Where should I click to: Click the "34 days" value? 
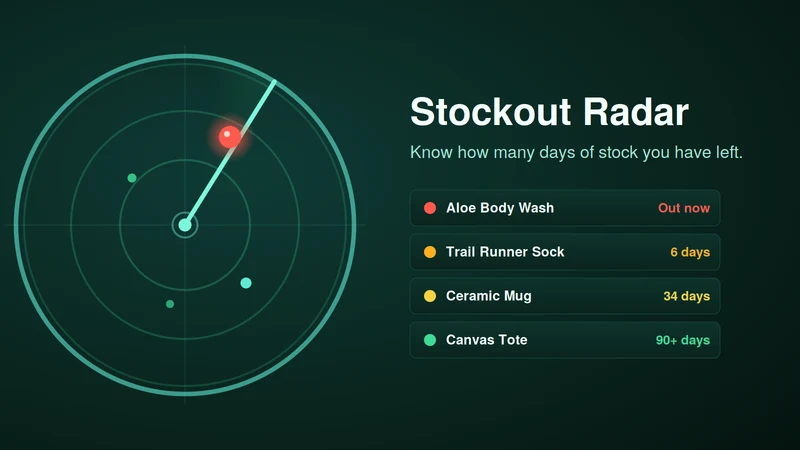(686, 296)
